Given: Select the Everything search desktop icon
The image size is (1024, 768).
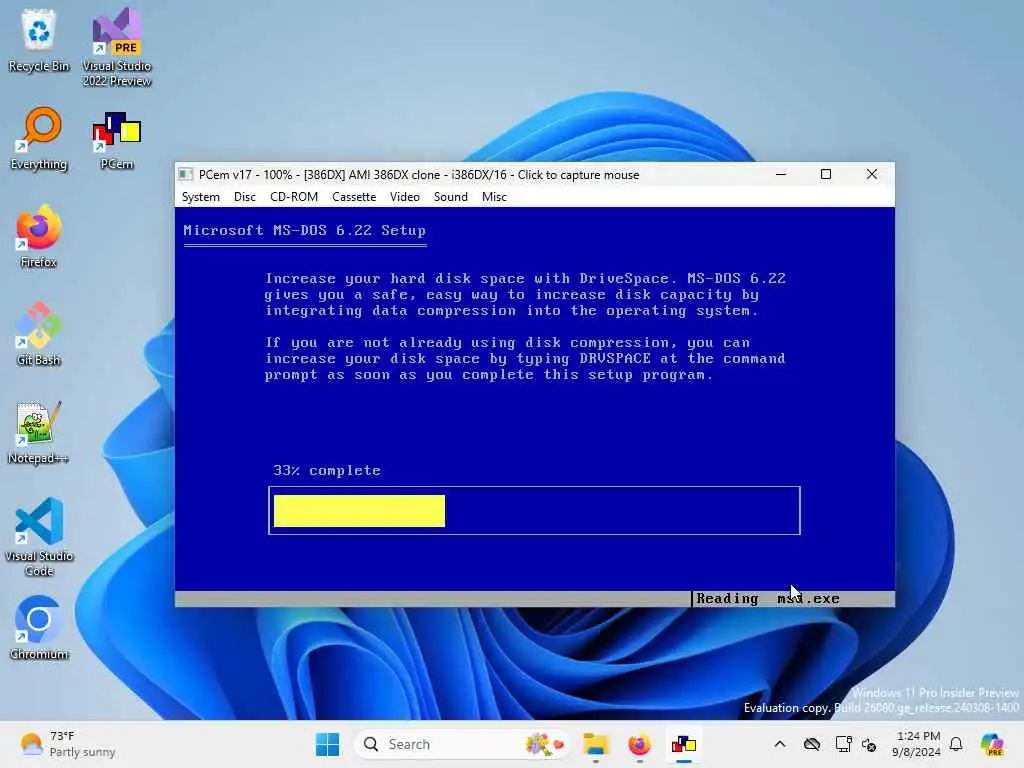Looking at the screenshot, I should pos(39,139).
